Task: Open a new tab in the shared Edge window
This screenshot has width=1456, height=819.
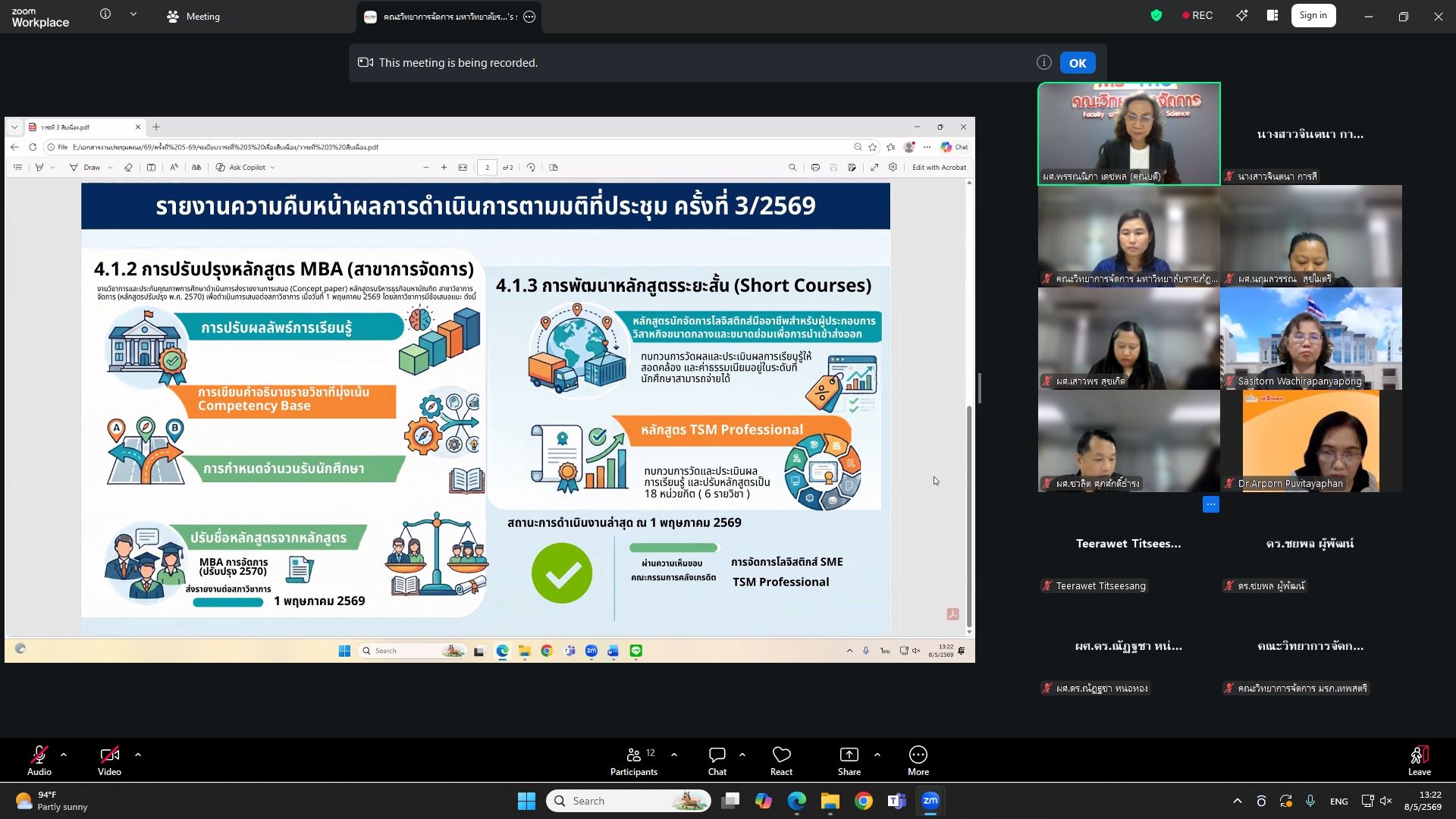Action: (156, 127)
